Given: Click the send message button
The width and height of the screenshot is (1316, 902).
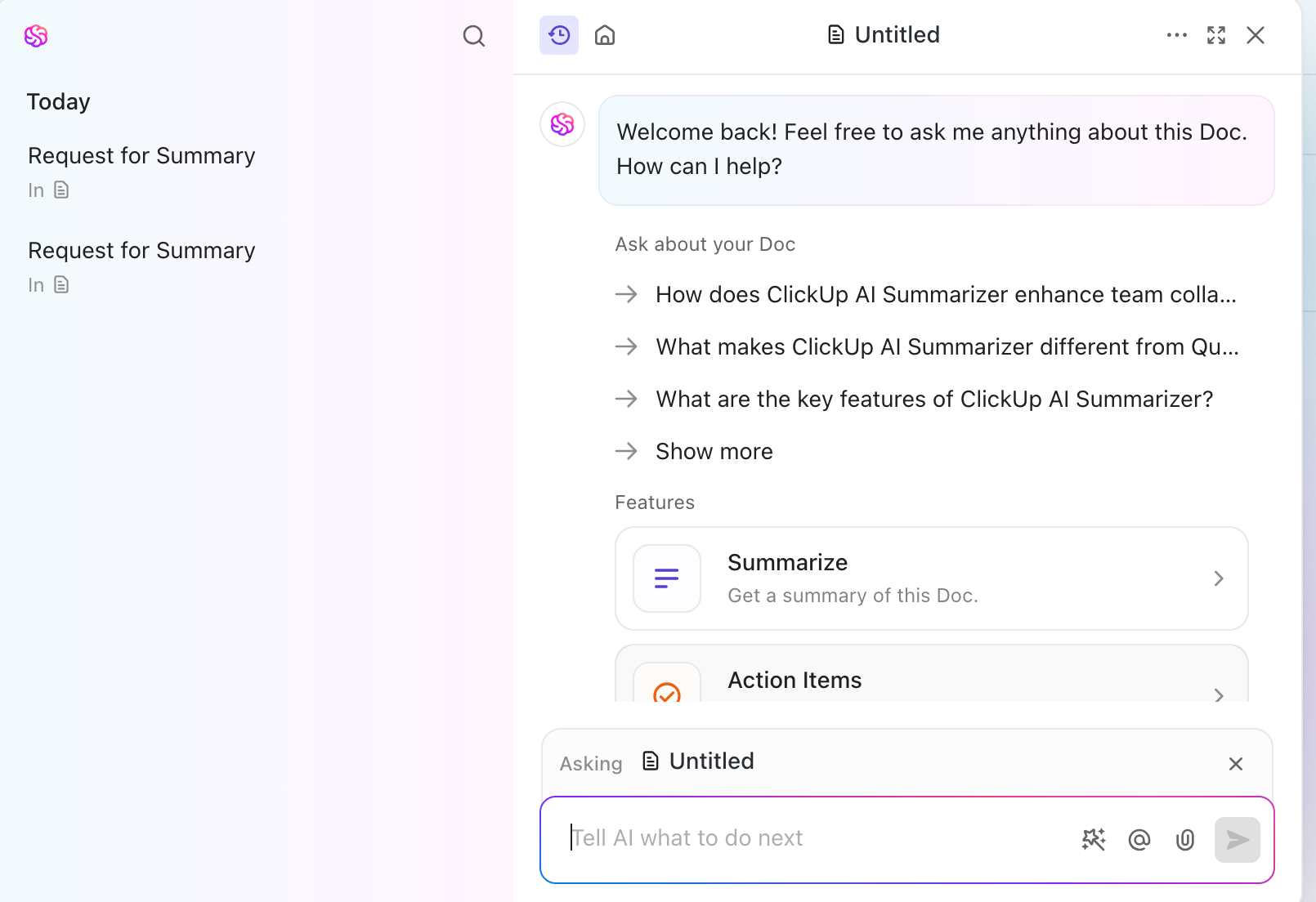Looking at the screenshot, I should (1237, 839).
